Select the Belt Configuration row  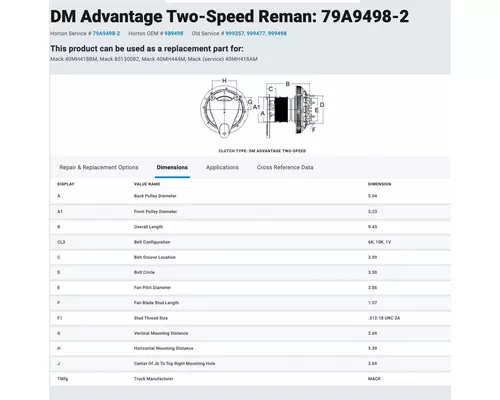coord(250,242)
